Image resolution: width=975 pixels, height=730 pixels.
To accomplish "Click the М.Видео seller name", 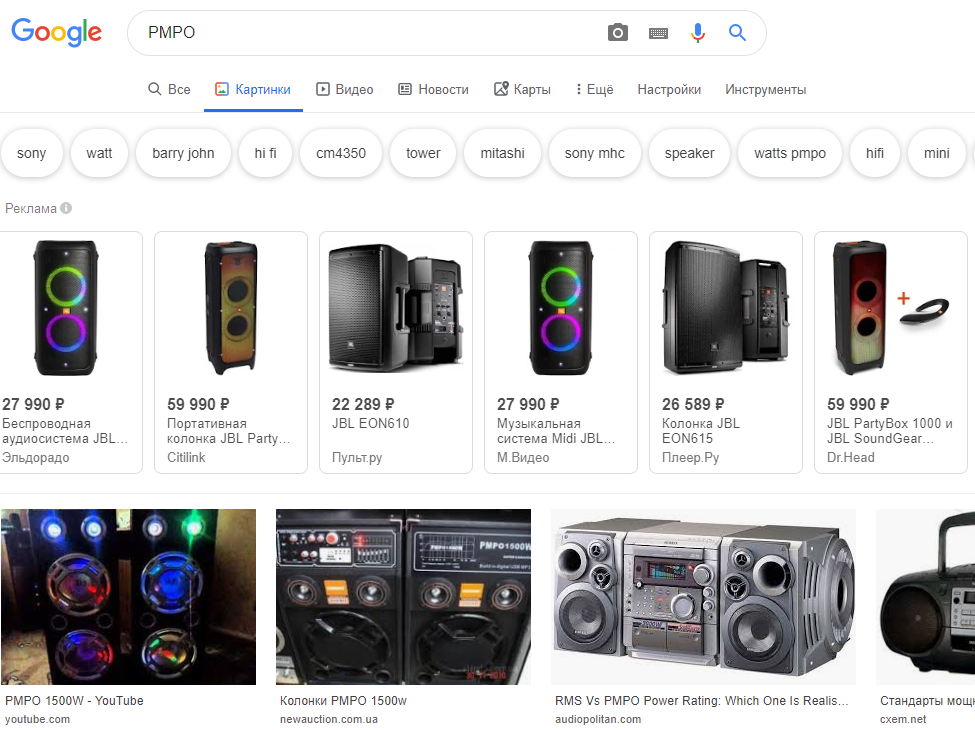I will pos(523,458).
